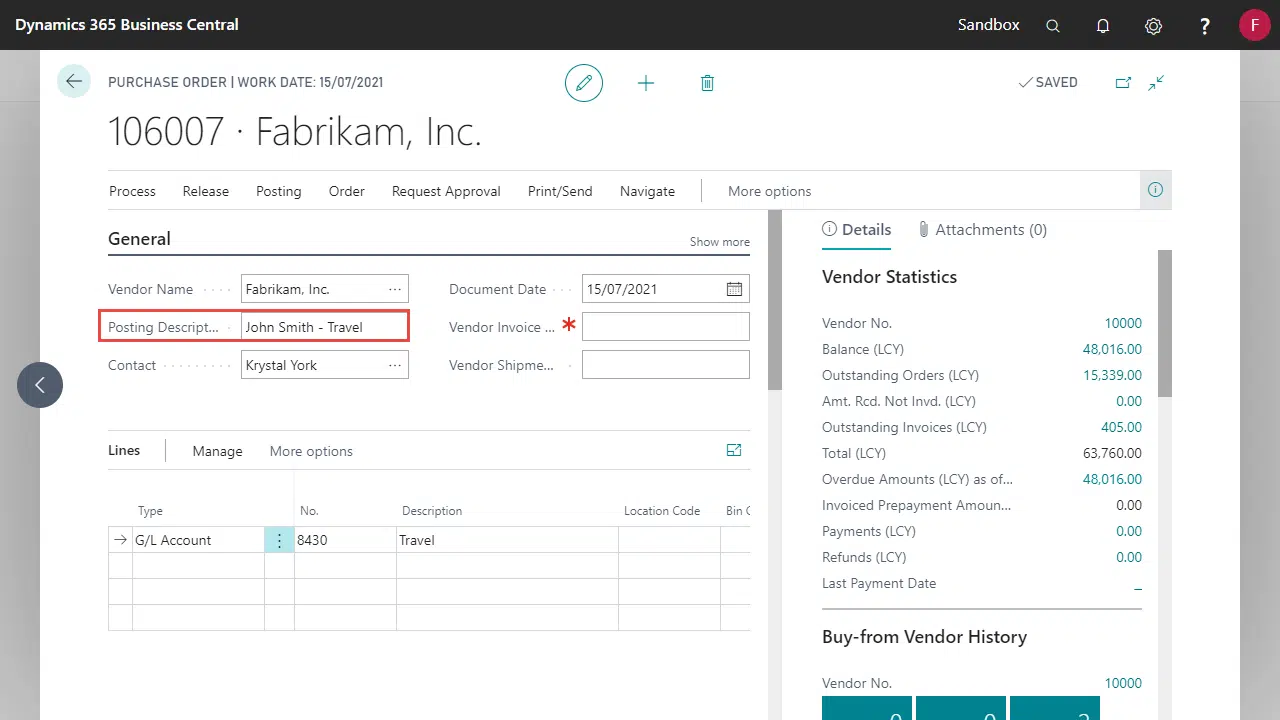Open the Request Approval menu
This screenshot has width=1280, height=720.
[446, 191]
